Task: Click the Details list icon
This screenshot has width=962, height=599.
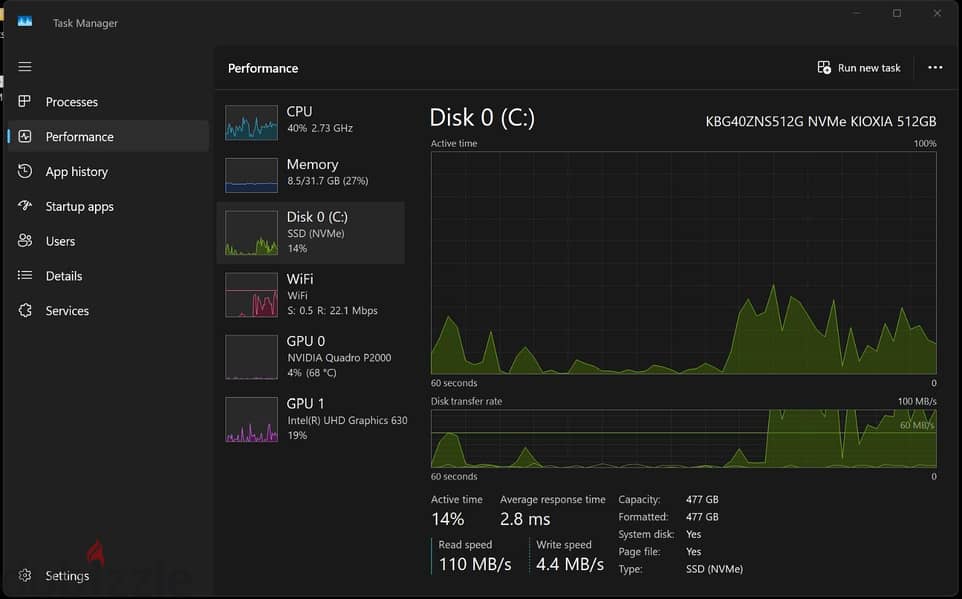Action: coord(25,276)
